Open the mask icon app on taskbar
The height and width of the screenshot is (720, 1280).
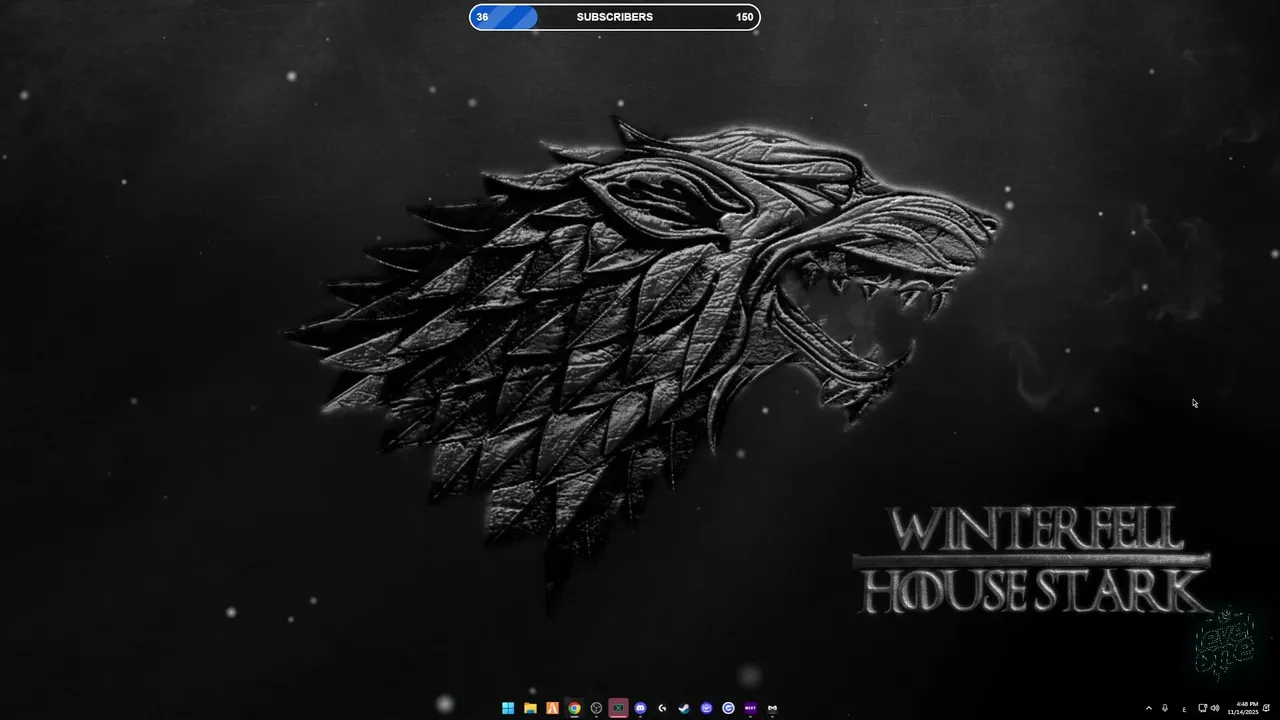pyautogui.click(x=772, y=708)
